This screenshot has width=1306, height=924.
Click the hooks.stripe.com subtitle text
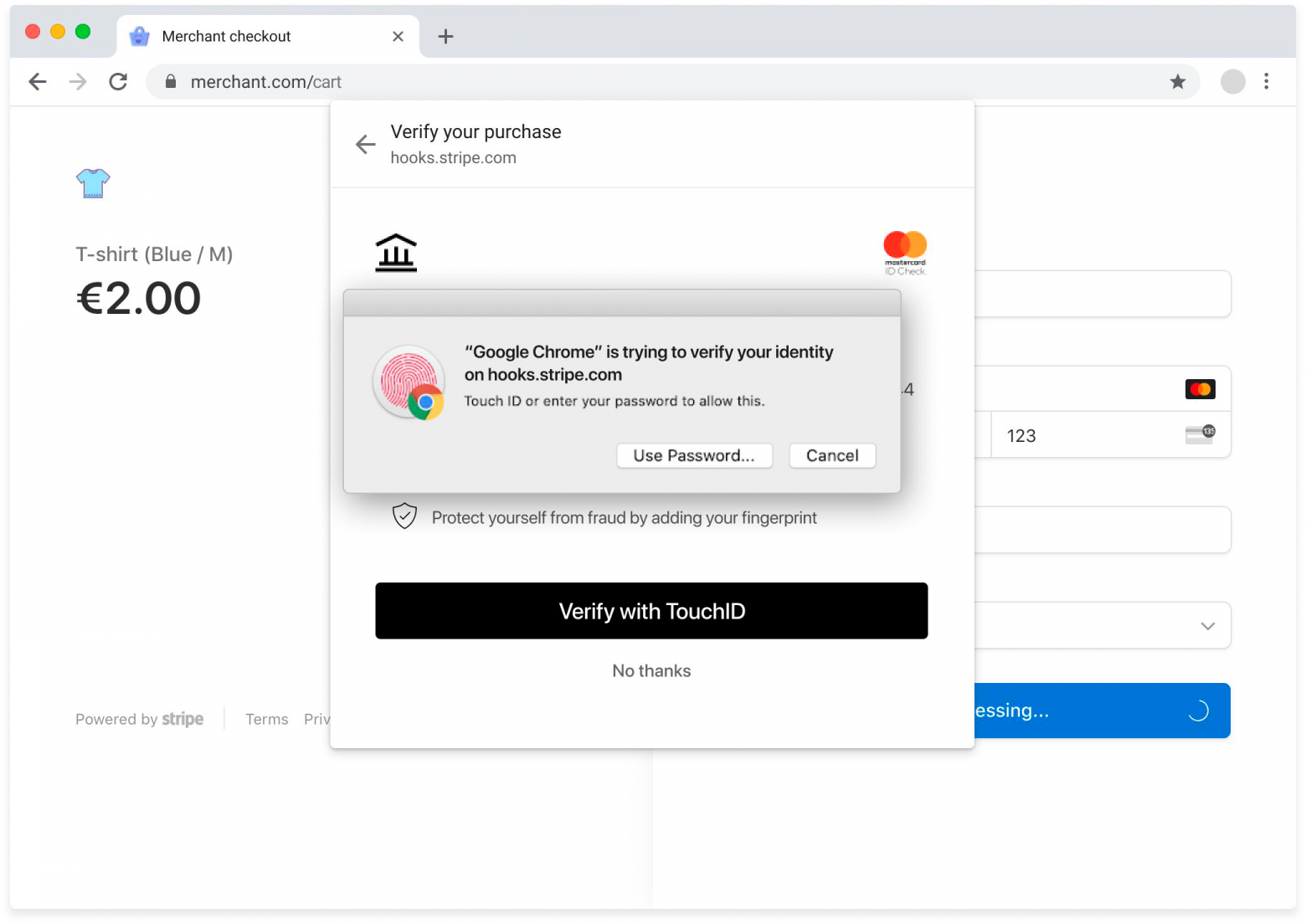pyautogui.click(x=453, y=157)
